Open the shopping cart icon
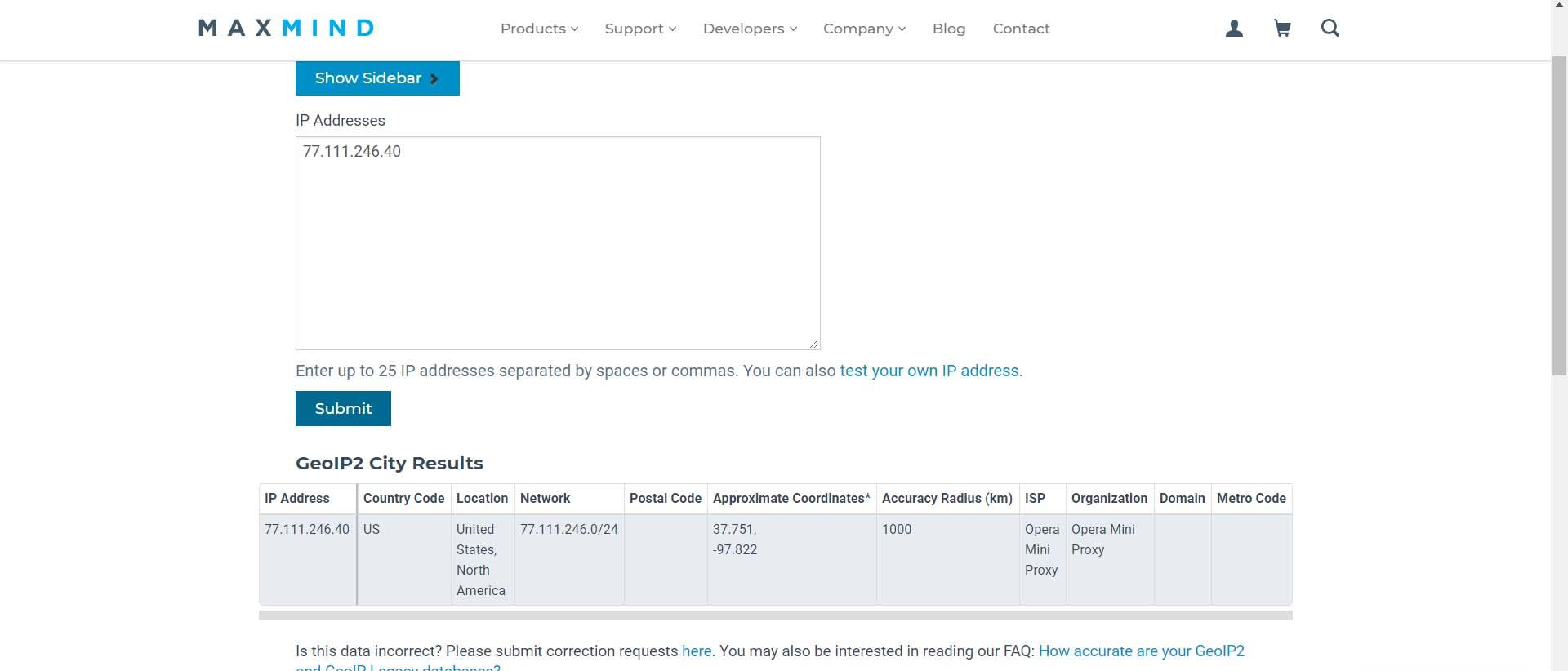This screenshot has height=671, width=1568. (1282, 29)
